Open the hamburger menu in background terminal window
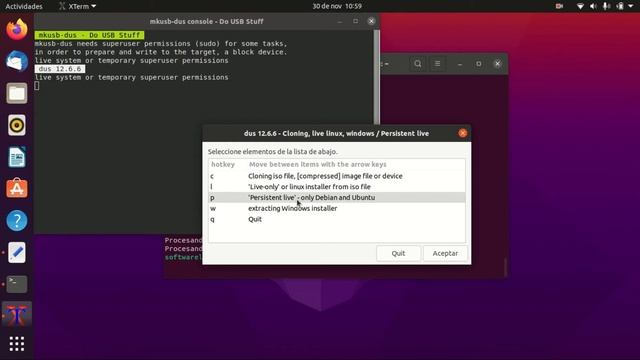Image resolution: width=640 pixels, height=360 pixels. point(437,64)
